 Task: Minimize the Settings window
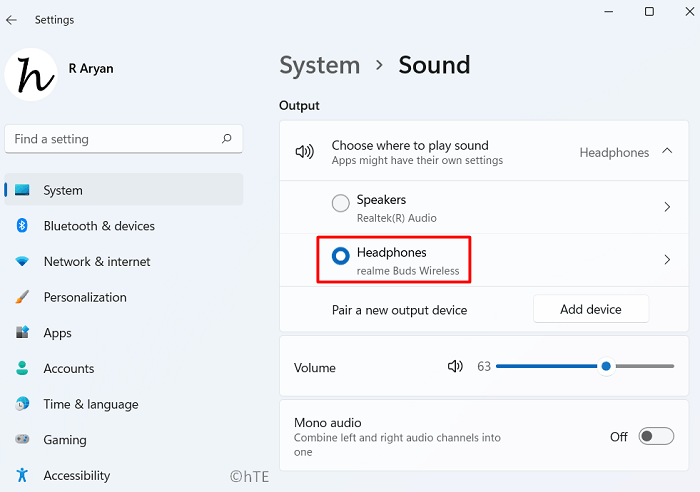[608, 12]
